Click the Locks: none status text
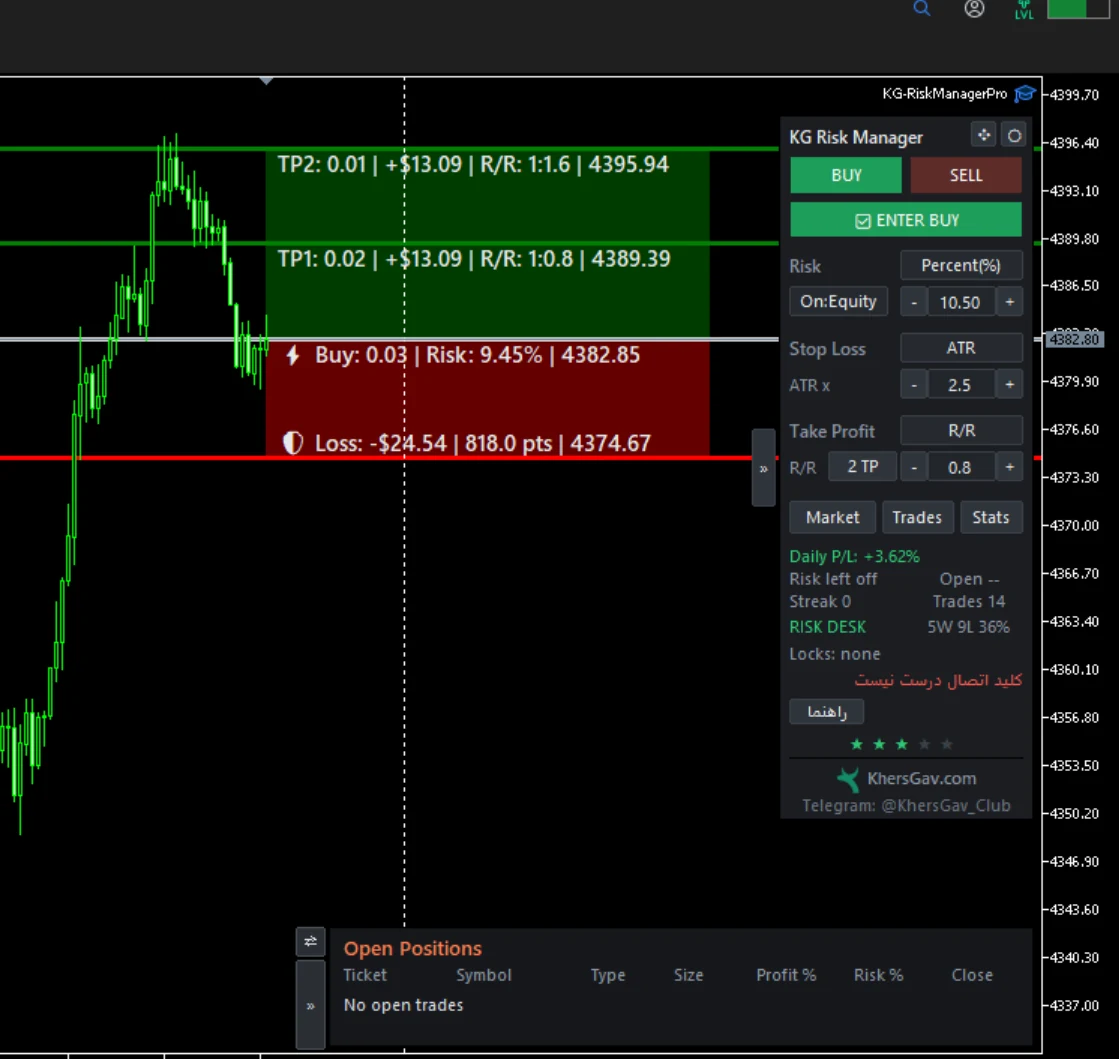 (x=834, y=654)
